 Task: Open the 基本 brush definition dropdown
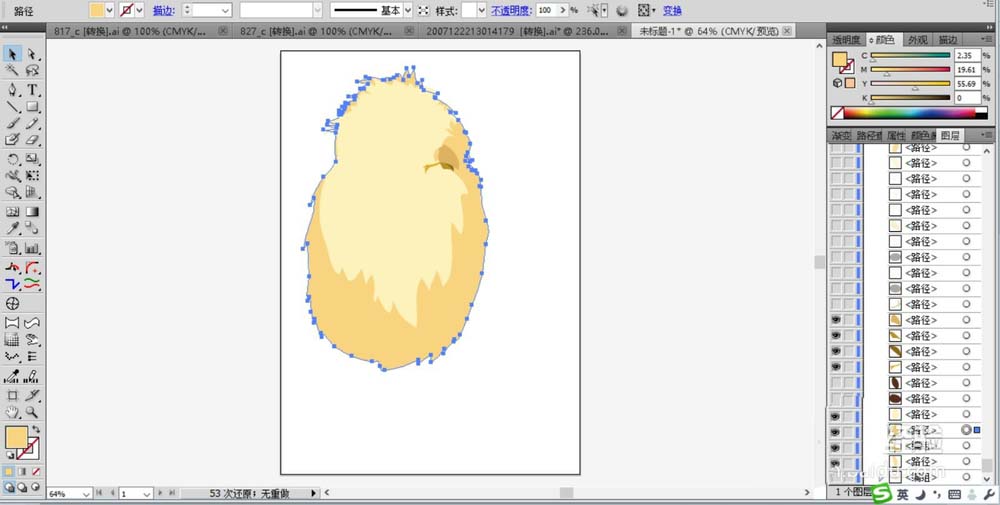408,10
